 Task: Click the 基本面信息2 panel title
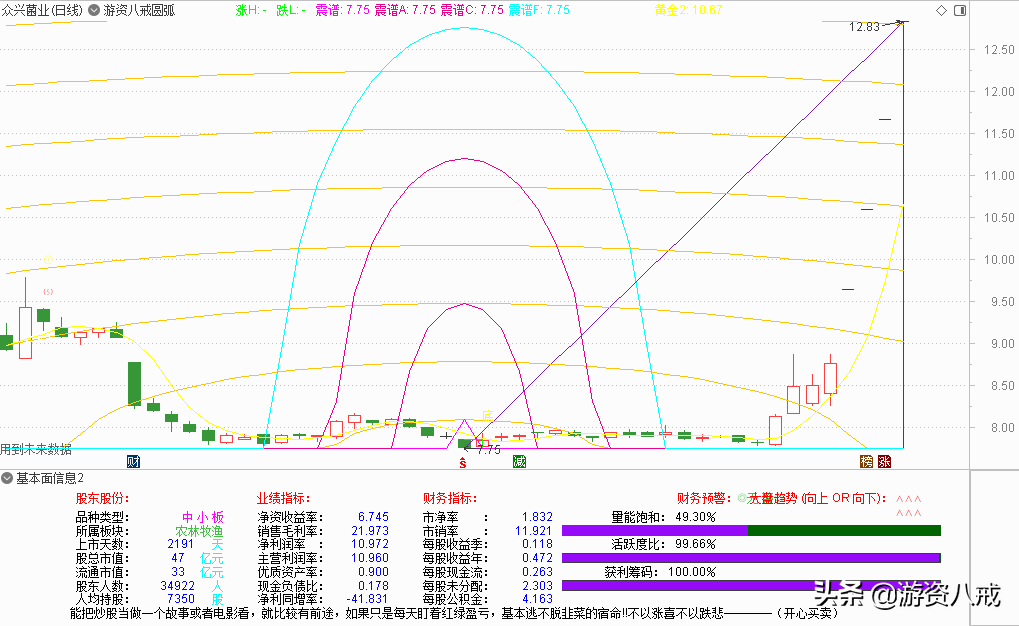click(x=50, y=478)
